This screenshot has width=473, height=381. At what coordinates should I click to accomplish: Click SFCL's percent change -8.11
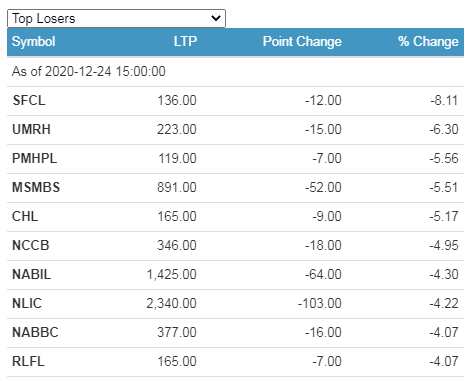pyautogui.click(x=444, y=100)
